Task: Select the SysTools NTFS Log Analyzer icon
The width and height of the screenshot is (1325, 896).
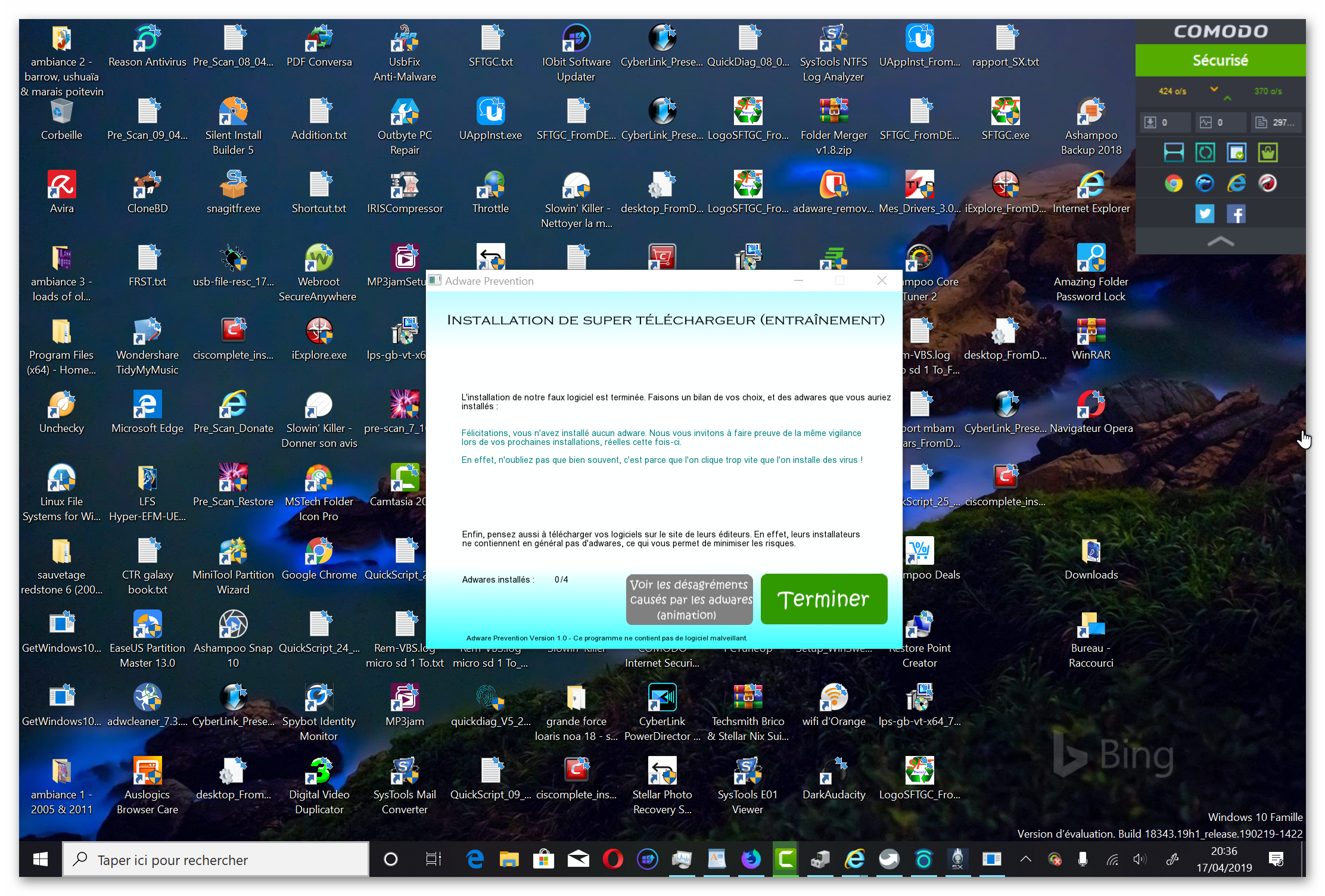Action: click(x=833, y=54)
